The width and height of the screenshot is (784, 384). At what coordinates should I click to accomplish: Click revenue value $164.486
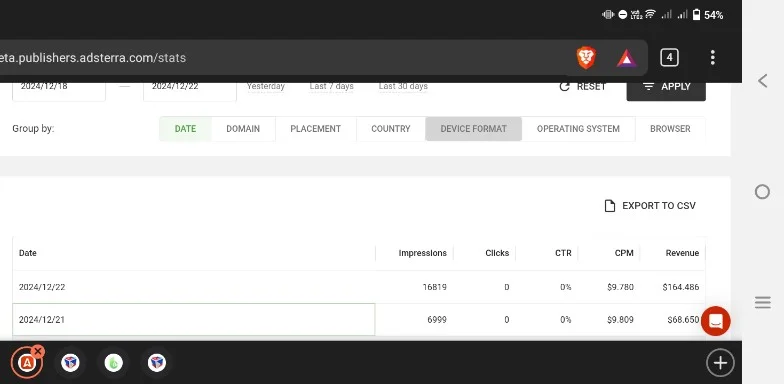coord(680,287)
